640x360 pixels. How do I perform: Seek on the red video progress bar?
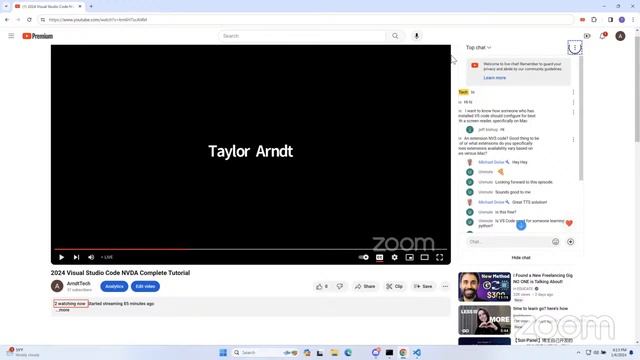250,249
